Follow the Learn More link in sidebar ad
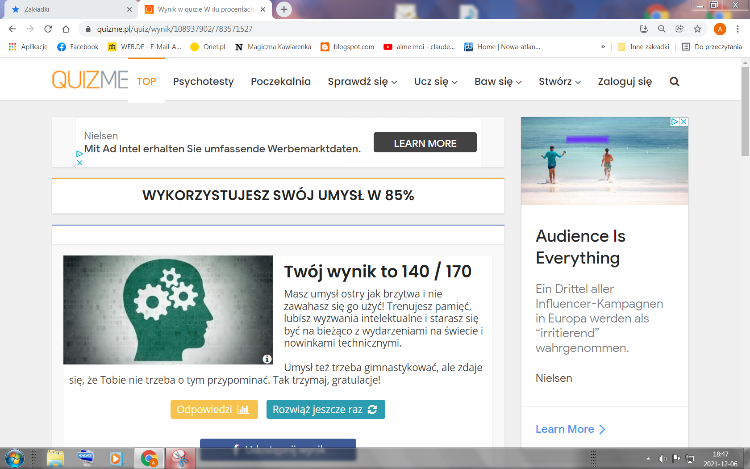Image resolution: width=750 pixels, height=469 pixels. pyautogui.click(x=570, y=429)
